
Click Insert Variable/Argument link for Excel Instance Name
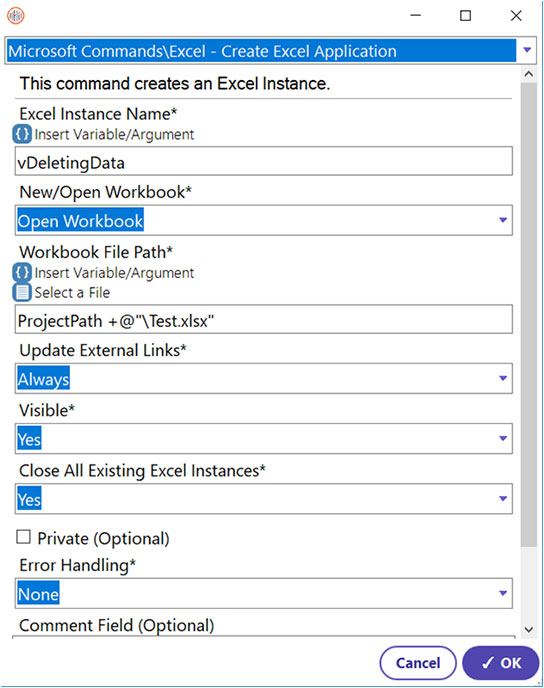click(x=114, y=134)
